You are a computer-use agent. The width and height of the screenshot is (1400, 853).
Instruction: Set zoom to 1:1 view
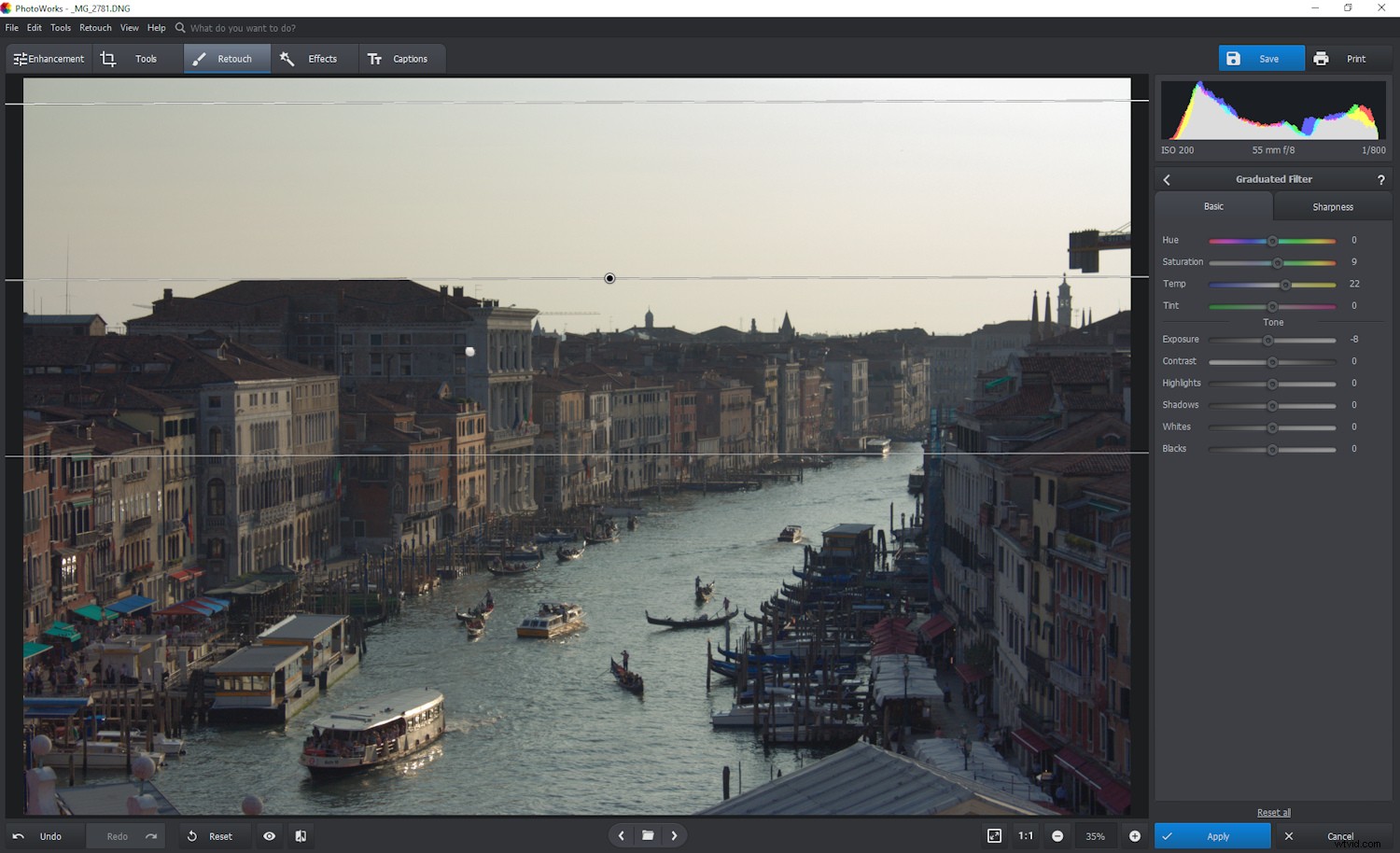click(1025, 836)
